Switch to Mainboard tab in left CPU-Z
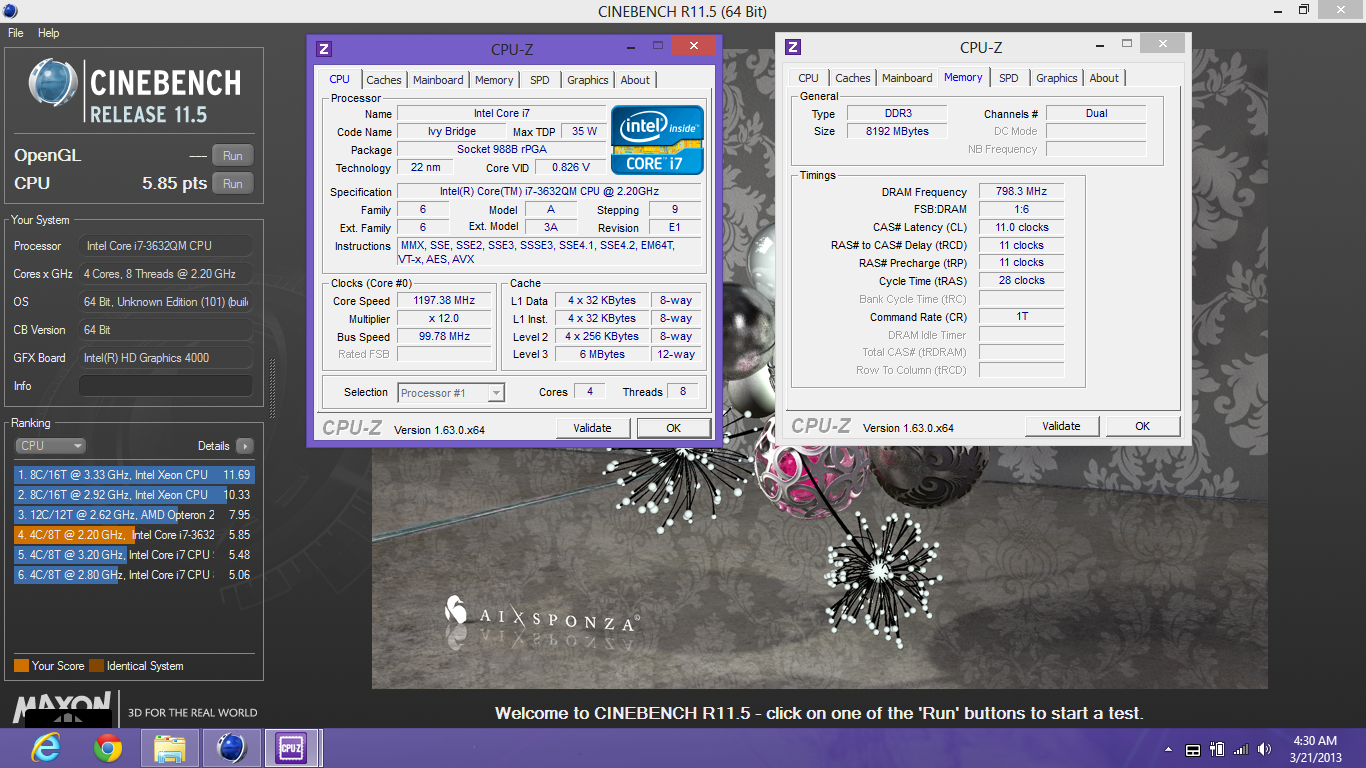 pyautogui.click(x=438, y=80)
